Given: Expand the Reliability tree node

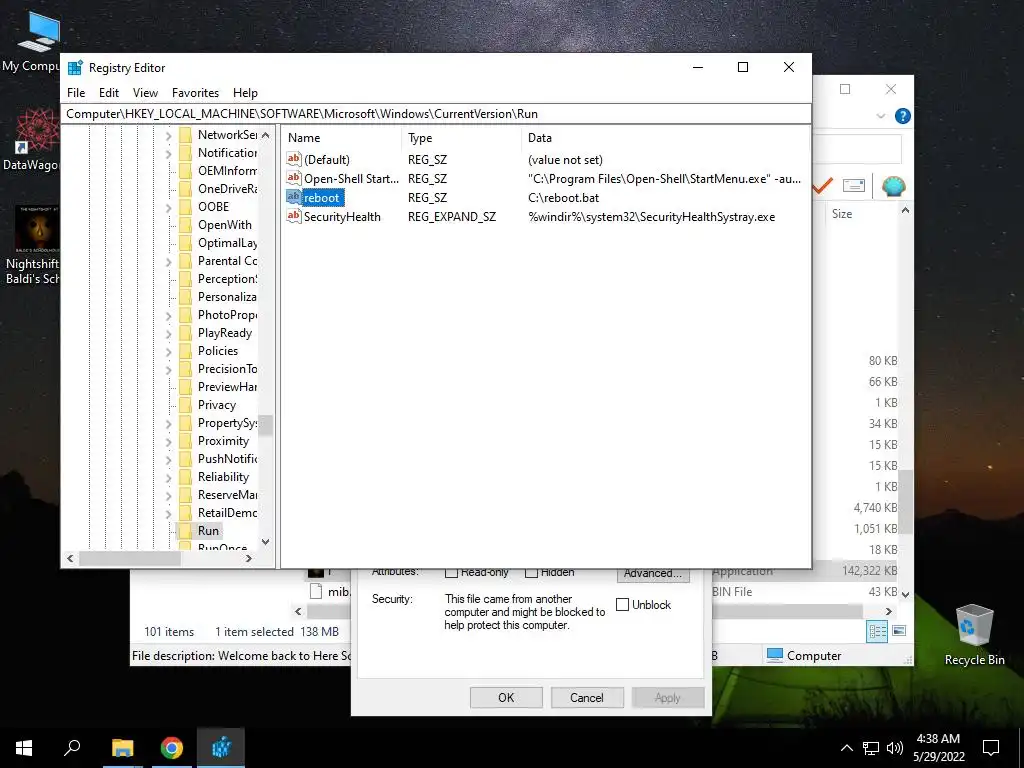Looking at the screenshot, I should tap(168, 478).
